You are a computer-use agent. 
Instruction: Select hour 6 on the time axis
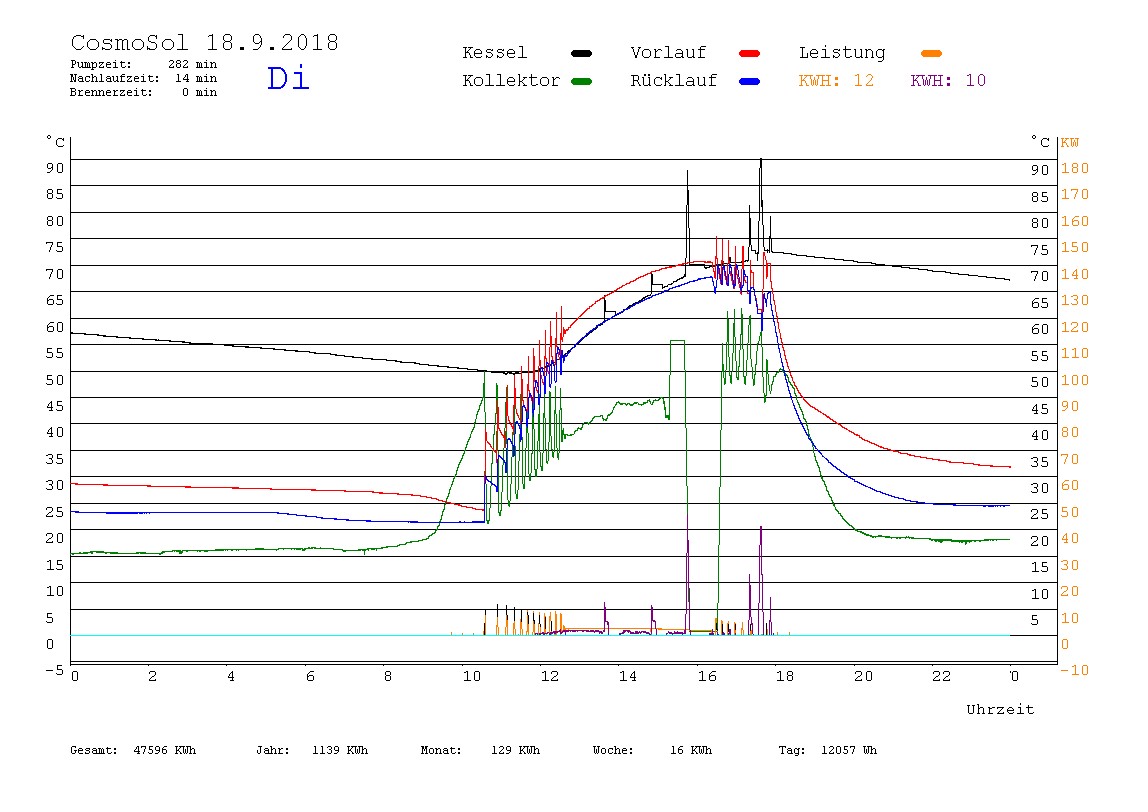tap(310, 676)
